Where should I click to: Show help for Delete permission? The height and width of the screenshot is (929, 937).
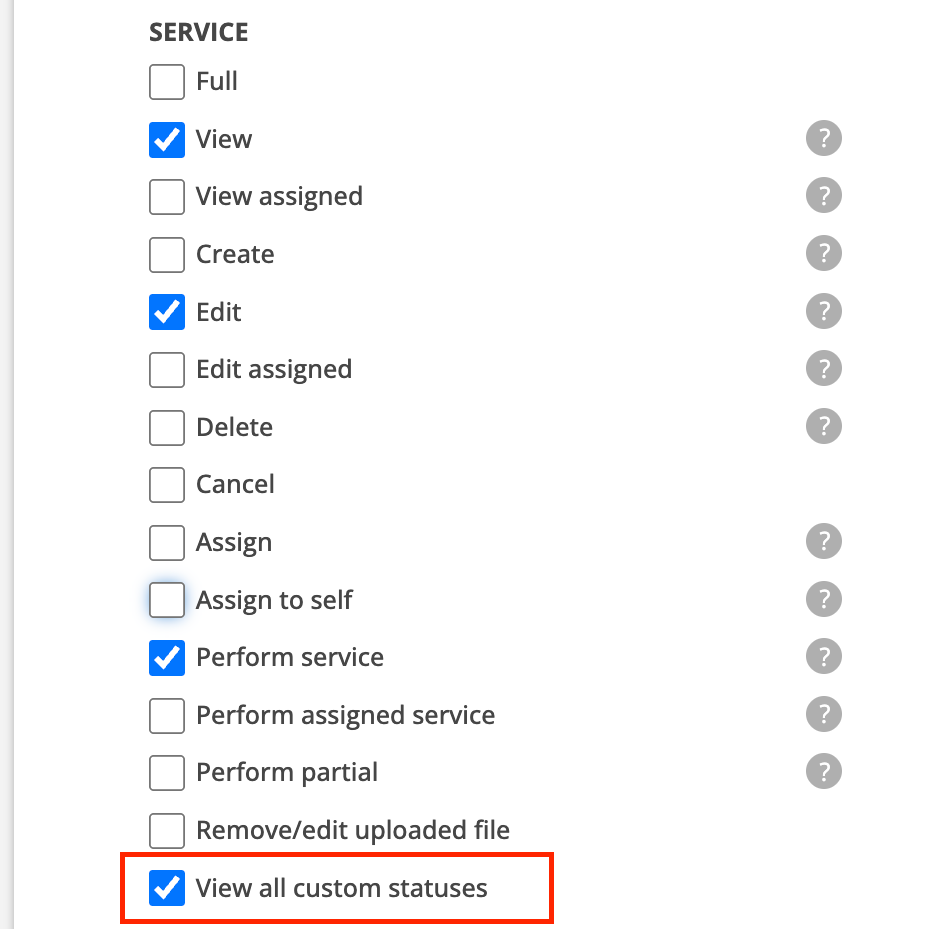(x=823, y=427)
